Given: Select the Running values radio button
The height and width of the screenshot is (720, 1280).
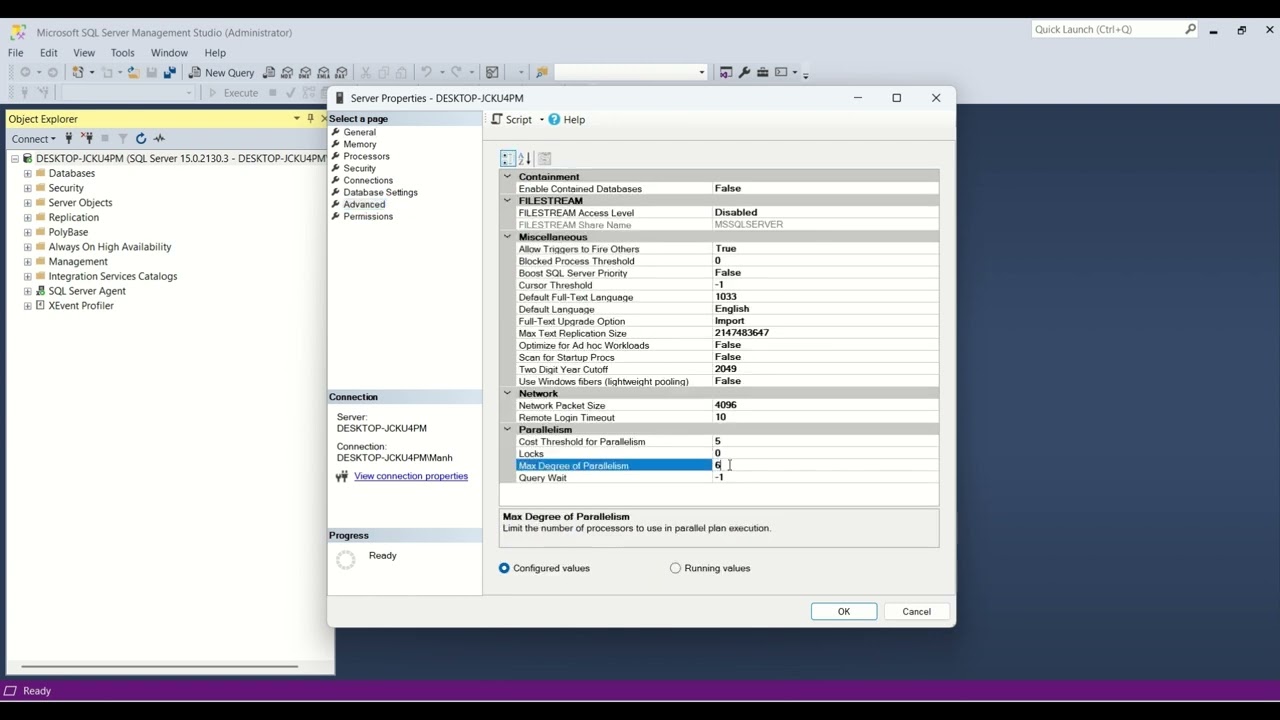Looking at the screenshot, I should coord(675,568).
